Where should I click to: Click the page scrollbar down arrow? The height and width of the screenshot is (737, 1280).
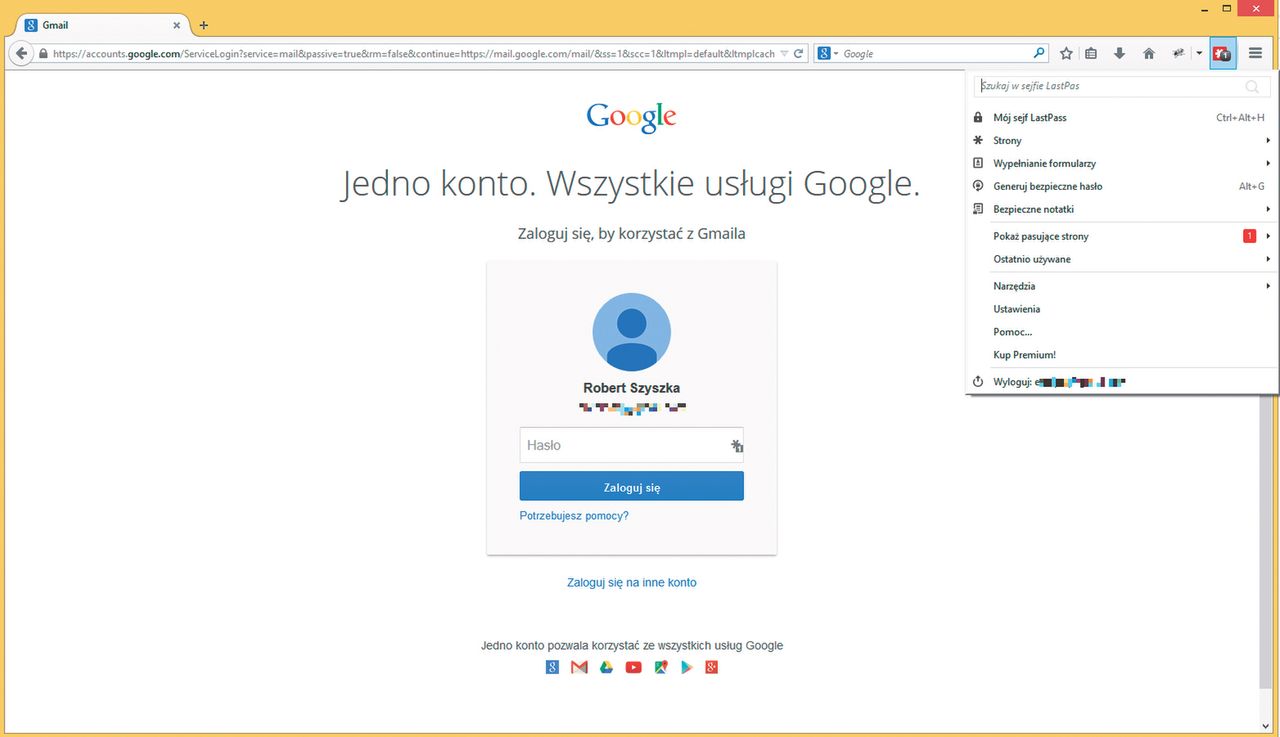coord(1267,726)
